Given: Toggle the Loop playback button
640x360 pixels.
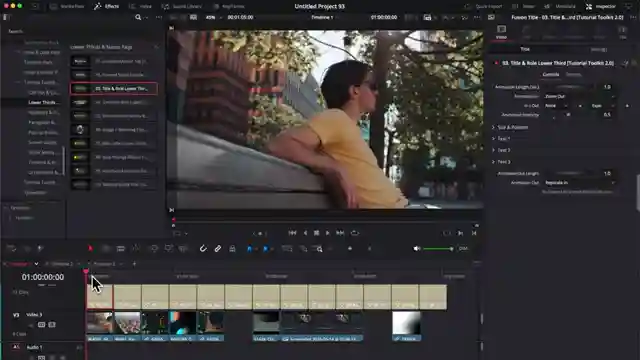Looking at the screenshot, I should pyautogui.click(x=355, y=233).
